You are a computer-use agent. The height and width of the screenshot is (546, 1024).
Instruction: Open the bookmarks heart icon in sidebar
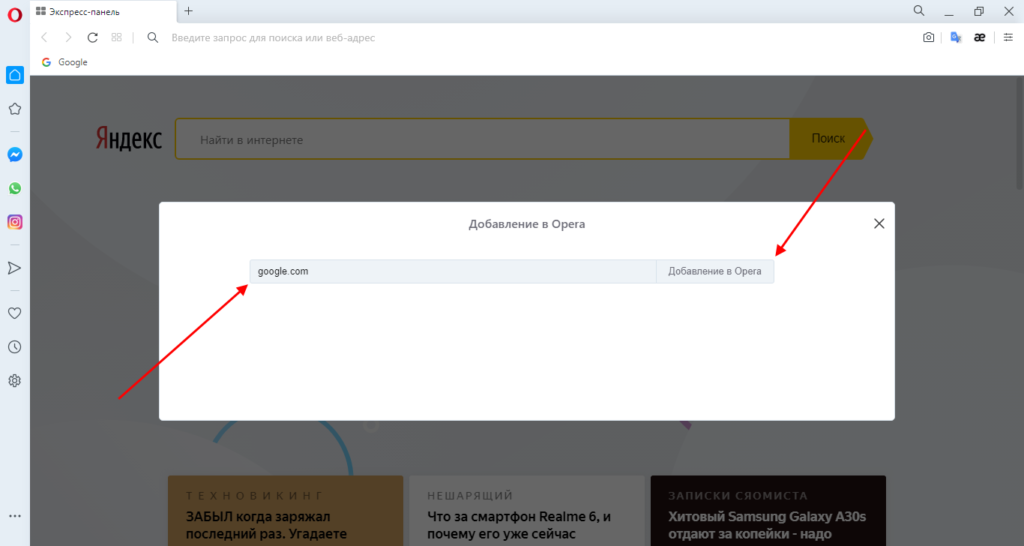click(15, 313)
